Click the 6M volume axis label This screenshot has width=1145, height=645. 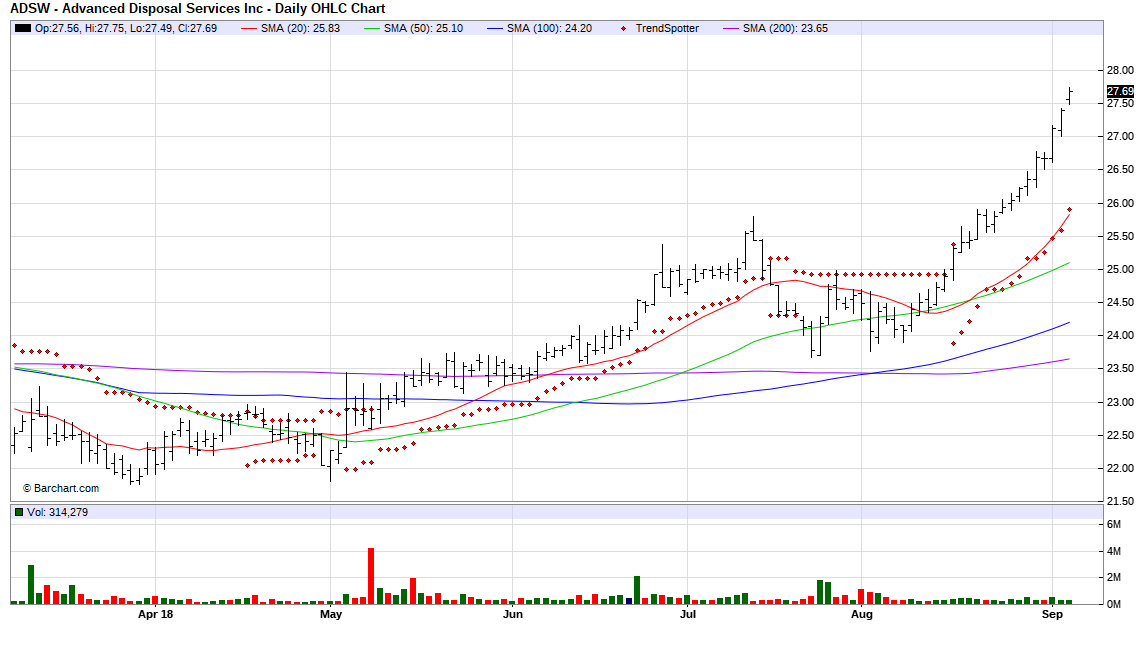point(1114,524)
